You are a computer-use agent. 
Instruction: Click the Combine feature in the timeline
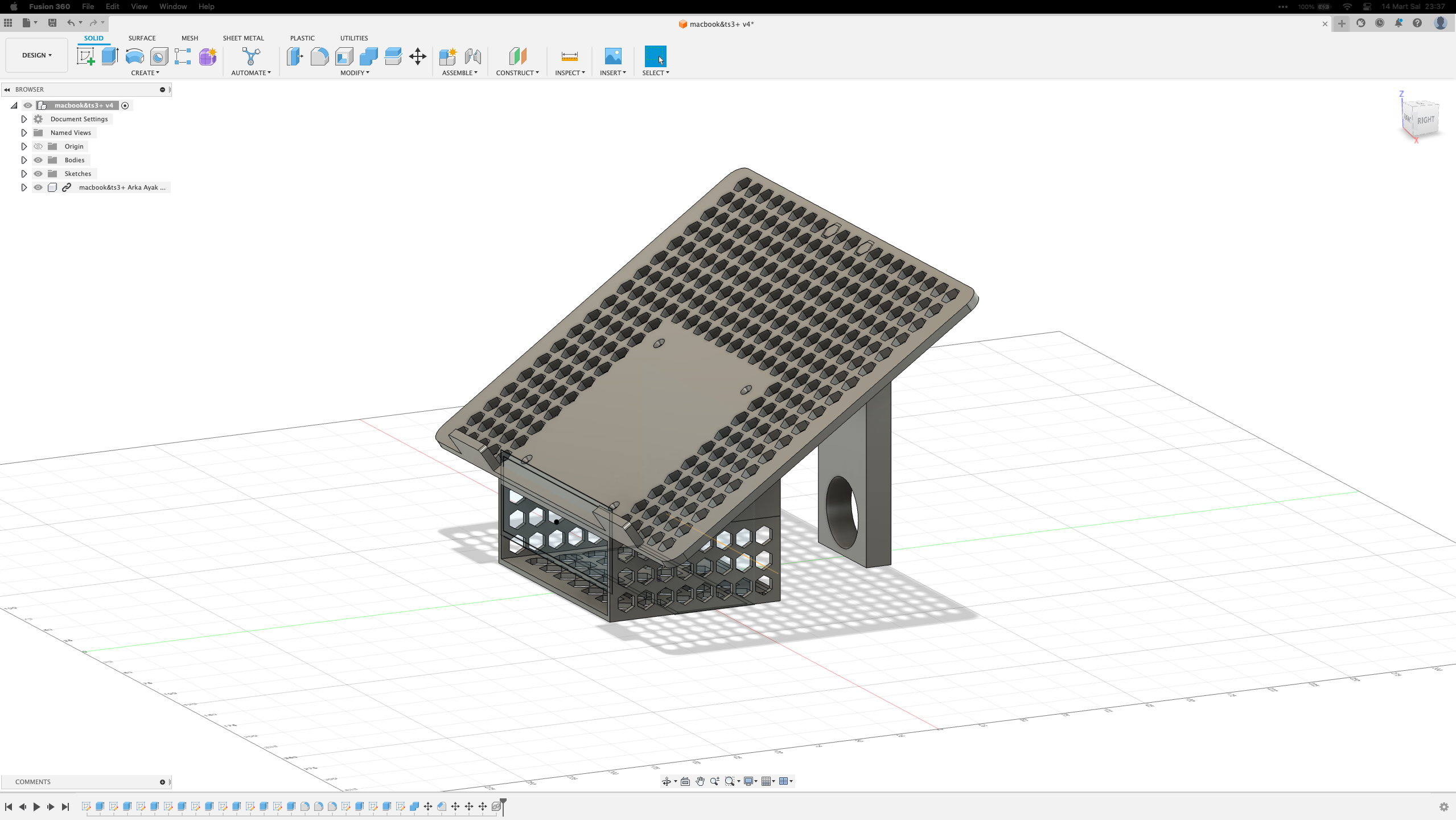pos(414,806)
